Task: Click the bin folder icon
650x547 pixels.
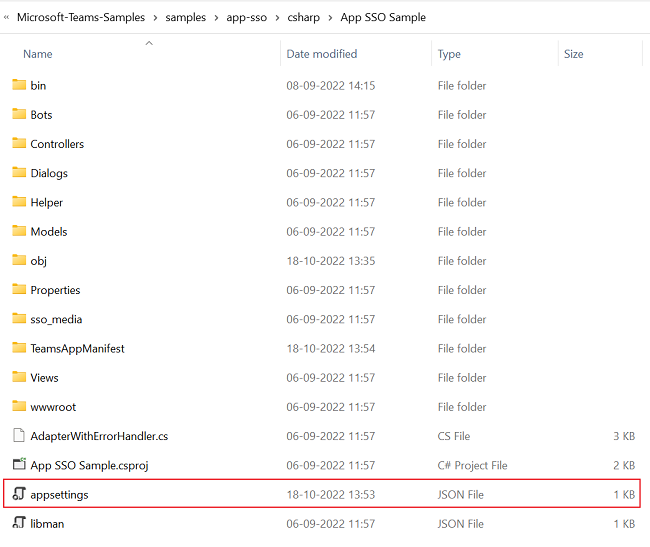Action: pos(19,85)
